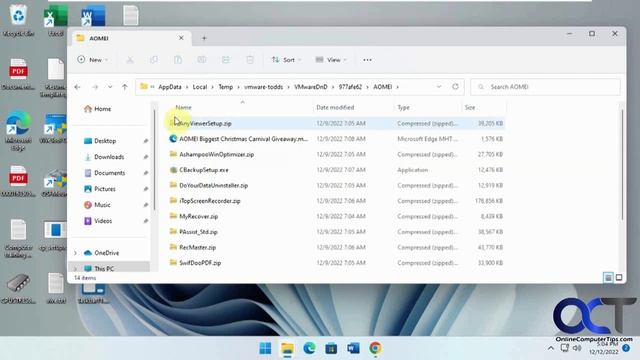The image size is (640, 360).
Task: Click the Windows Start button
Action: (x=265, y=348)
